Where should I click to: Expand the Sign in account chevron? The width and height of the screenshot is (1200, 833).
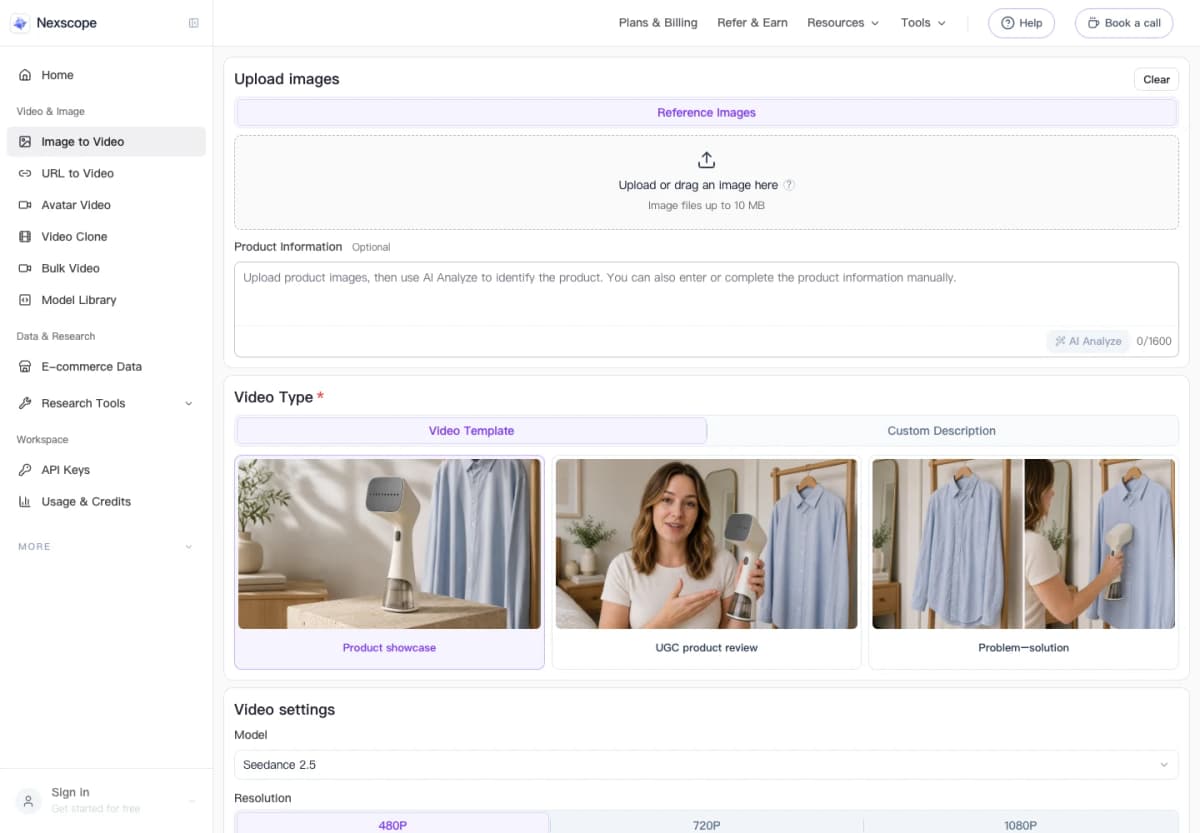coord(190,801)
